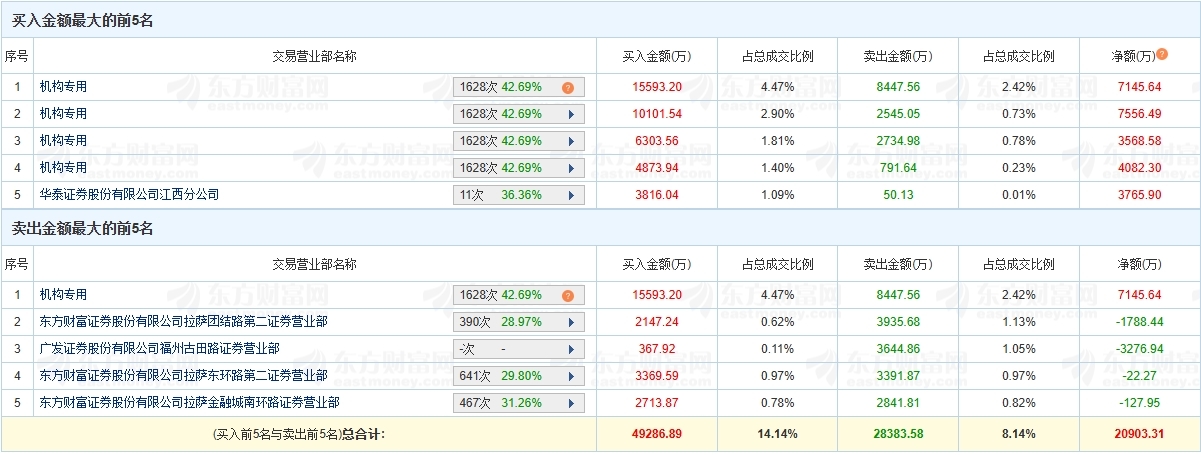Click the help icon beside the buy-table 净额(万) header
1201x455 pixels.
click(1162, 54)
